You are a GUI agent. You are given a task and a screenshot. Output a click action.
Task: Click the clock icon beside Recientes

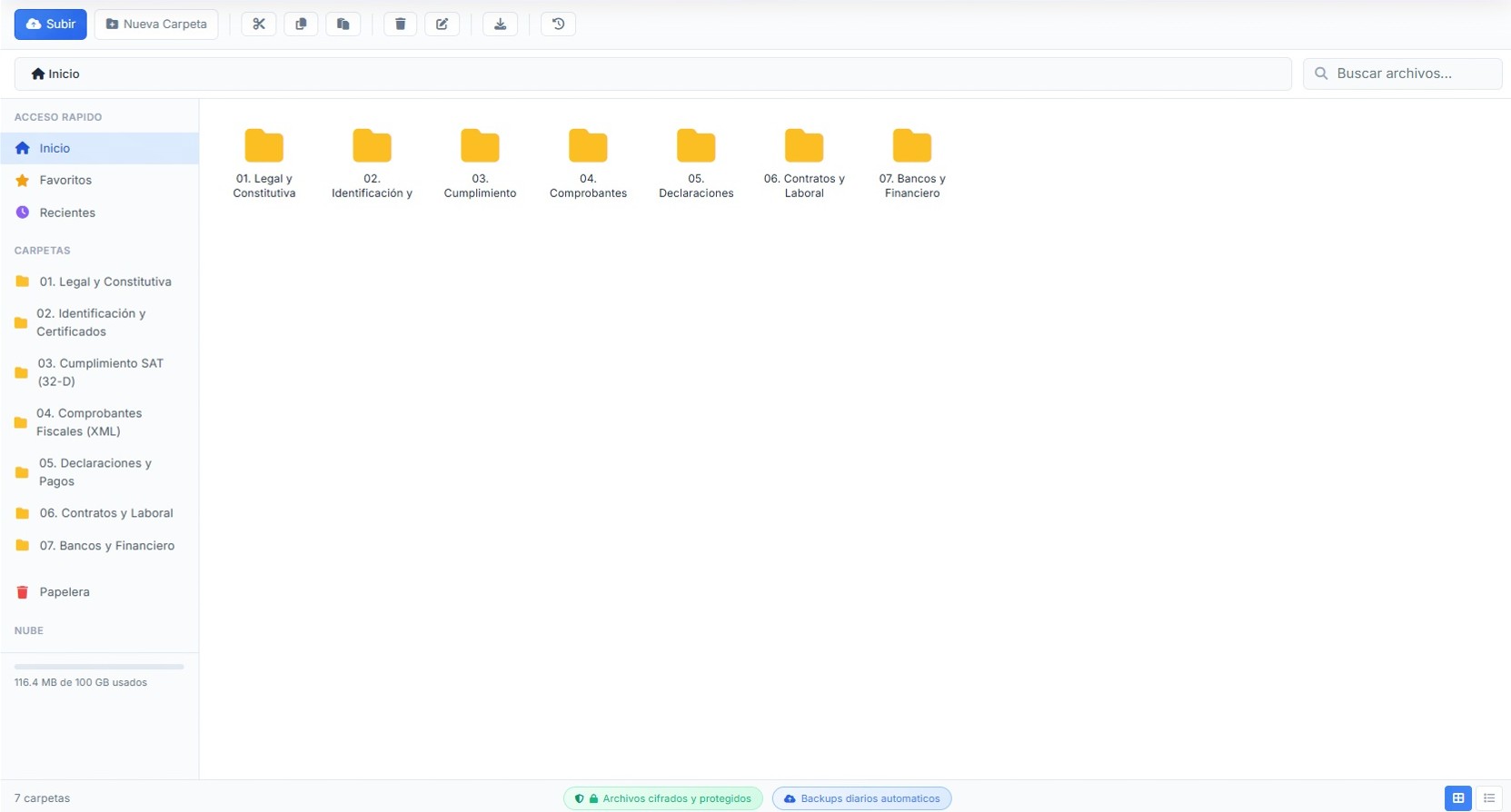pos(23,212)
